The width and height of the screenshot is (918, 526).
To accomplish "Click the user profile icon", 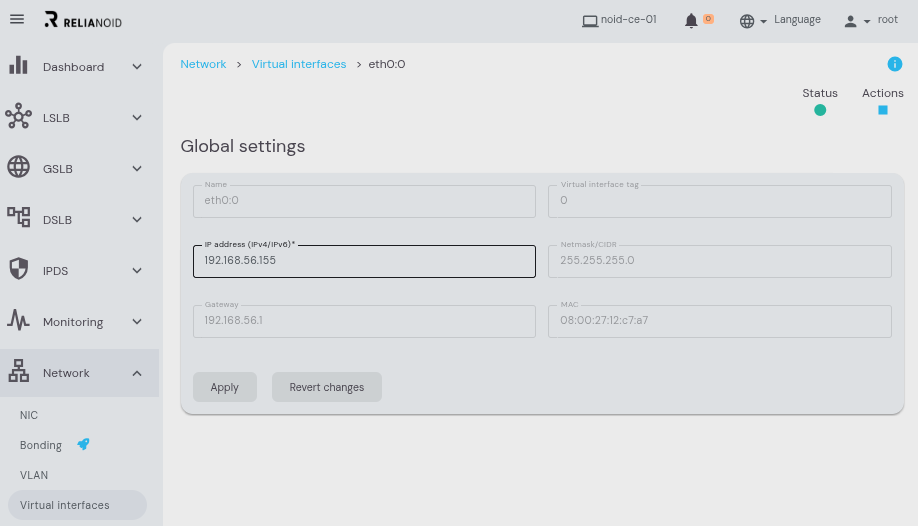I will click(850, 22).
